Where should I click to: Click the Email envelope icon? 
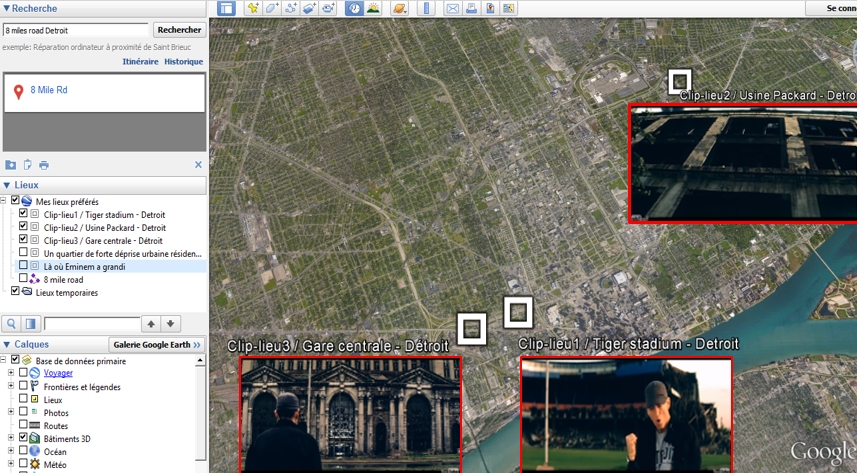pyautogui.click(x=453, y=8)
